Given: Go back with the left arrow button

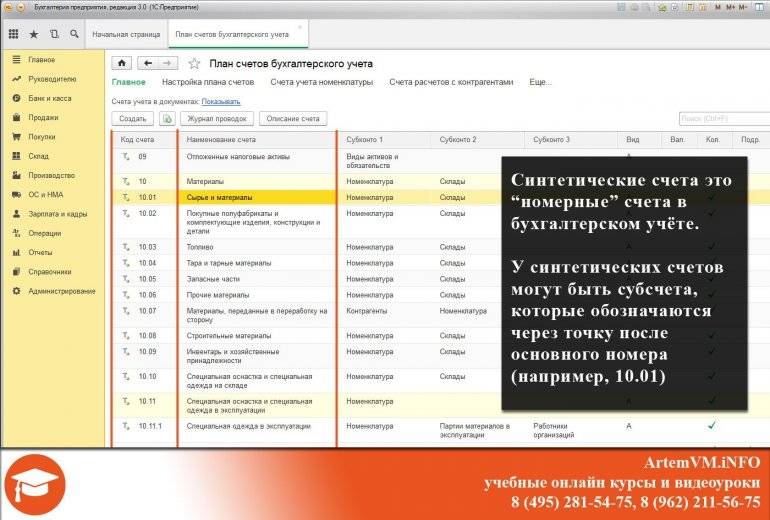Looking at the screenshot, I should 148,62.
